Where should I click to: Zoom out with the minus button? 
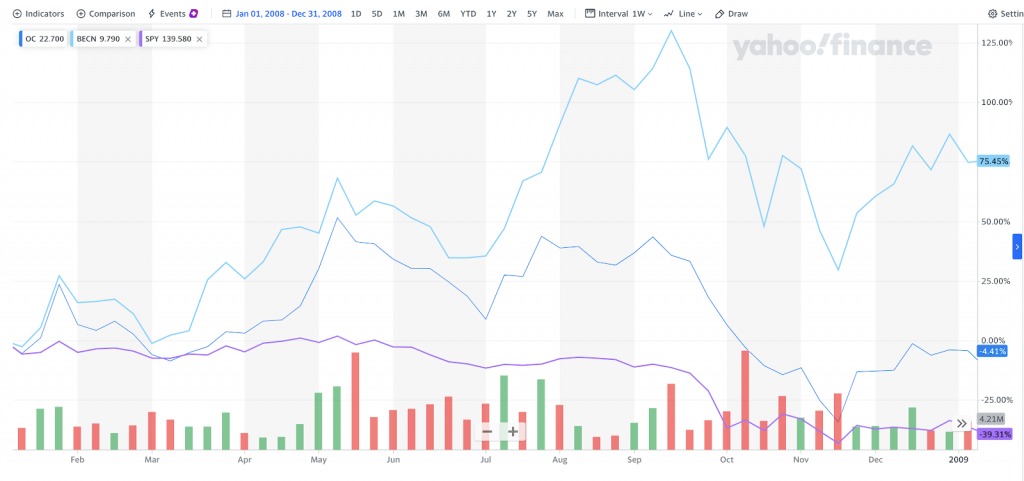(x=487, y=431)
